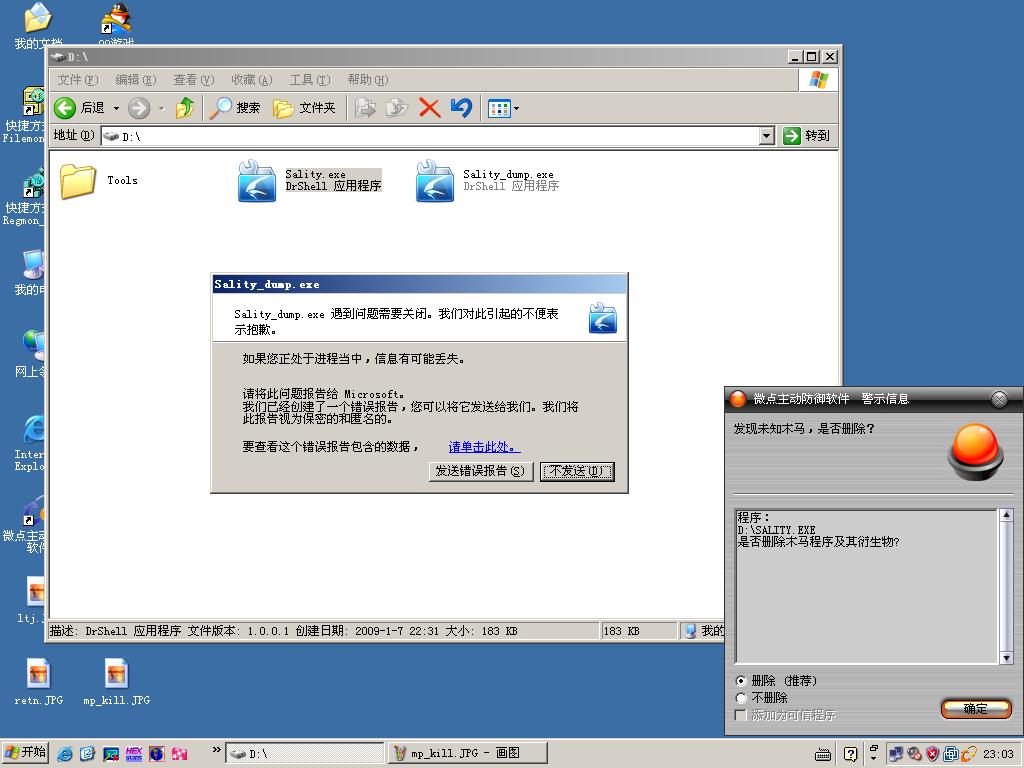
Task: Open the 文件(F) menu
Action: tap(77, 80)
